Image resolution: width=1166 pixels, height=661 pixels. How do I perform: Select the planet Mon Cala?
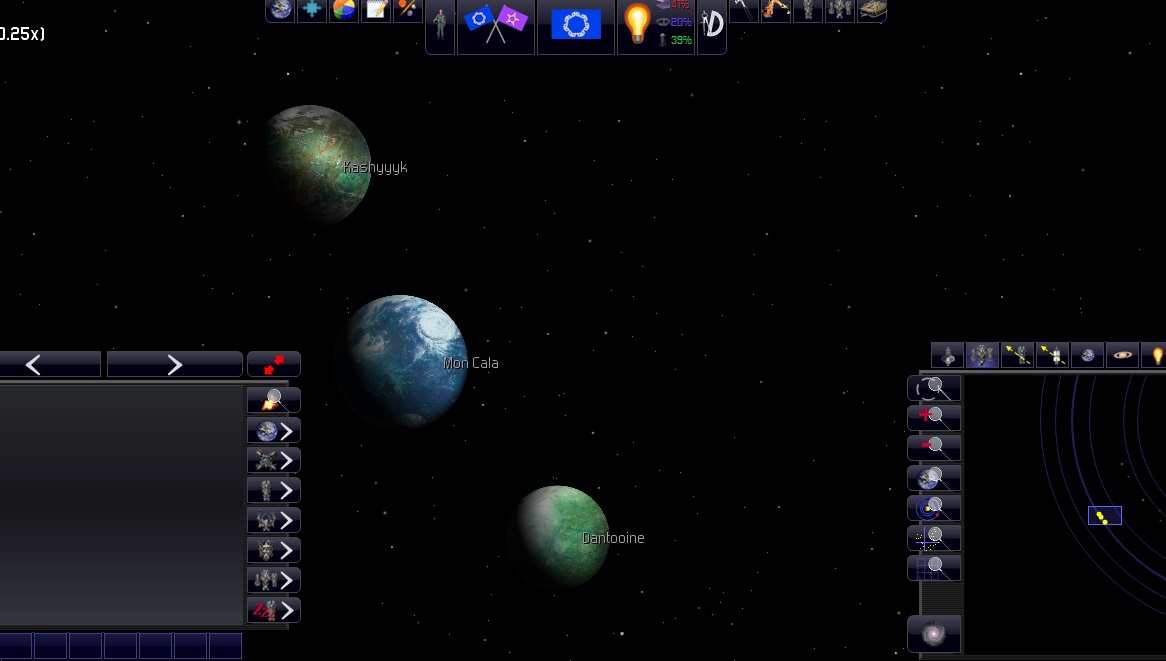pos(402,360)
